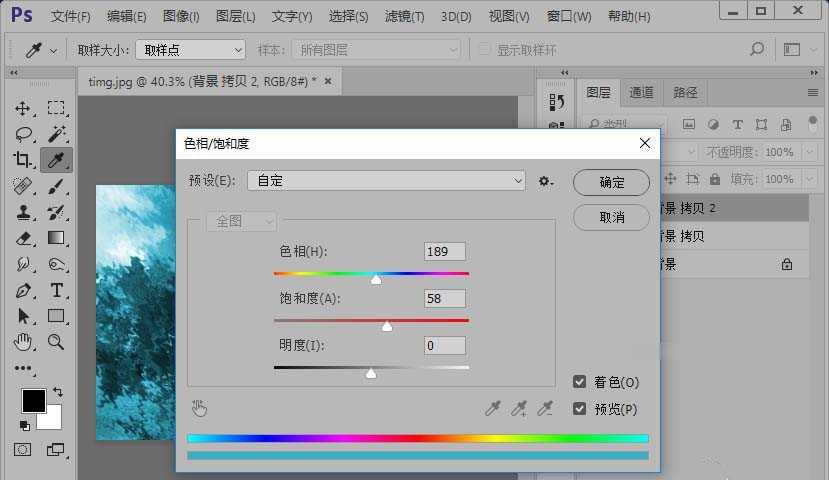Toggle Quick Mask mode
Viewport: 829px width, 480px height.
[x=22, y=450]
